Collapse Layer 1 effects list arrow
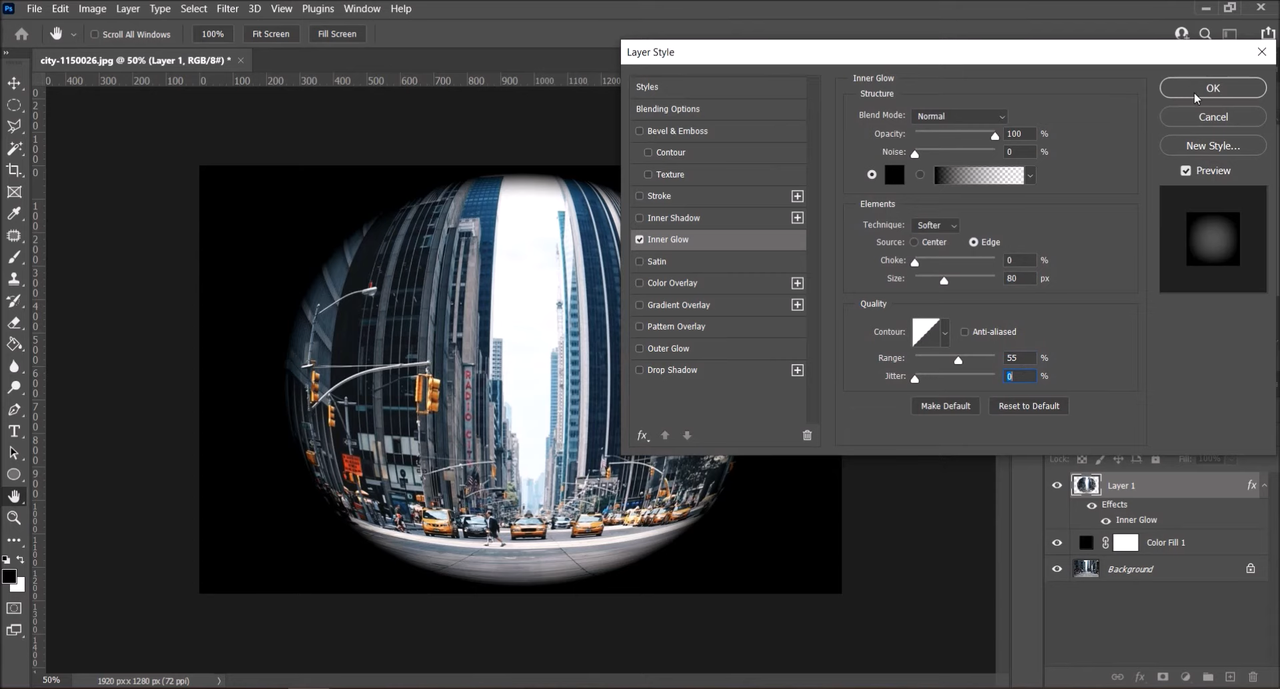This screenshot has width=1280, height=689. pyautogui.click(x=1265, y=485)
